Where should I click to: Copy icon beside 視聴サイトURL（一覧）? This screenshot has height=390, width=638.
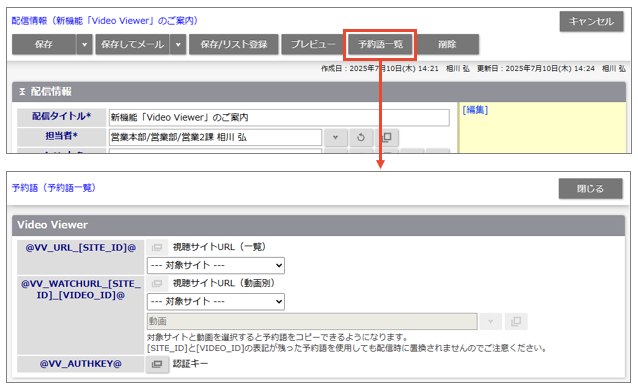[x=157, y=247]
